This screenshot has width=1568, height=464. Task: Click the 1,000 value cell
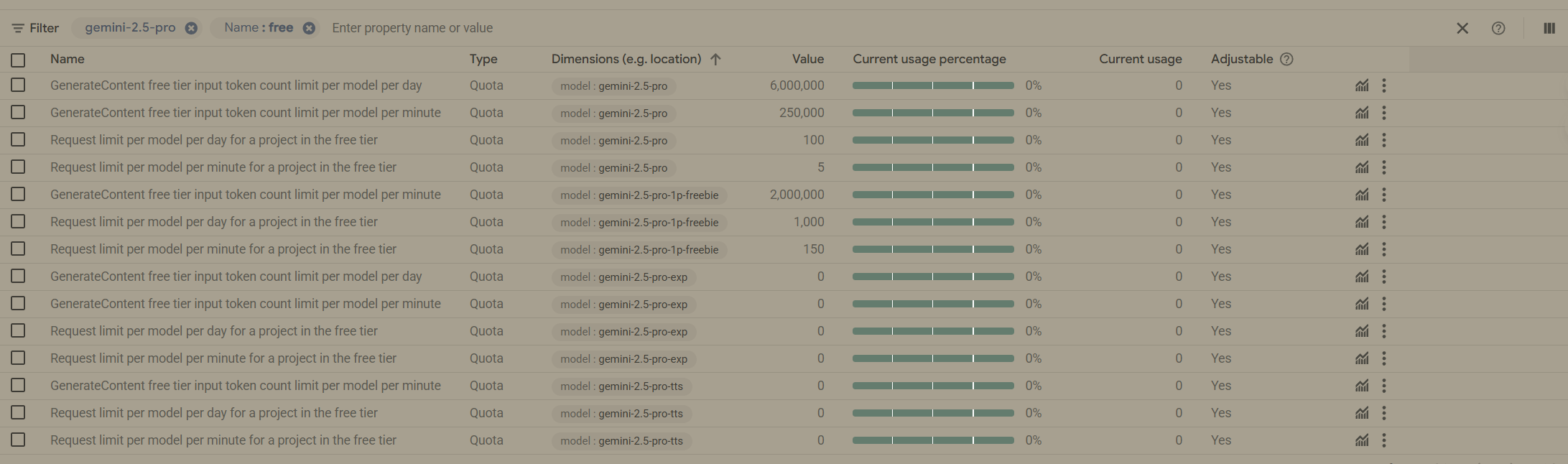pyautogui.click(x=809, y=222)
